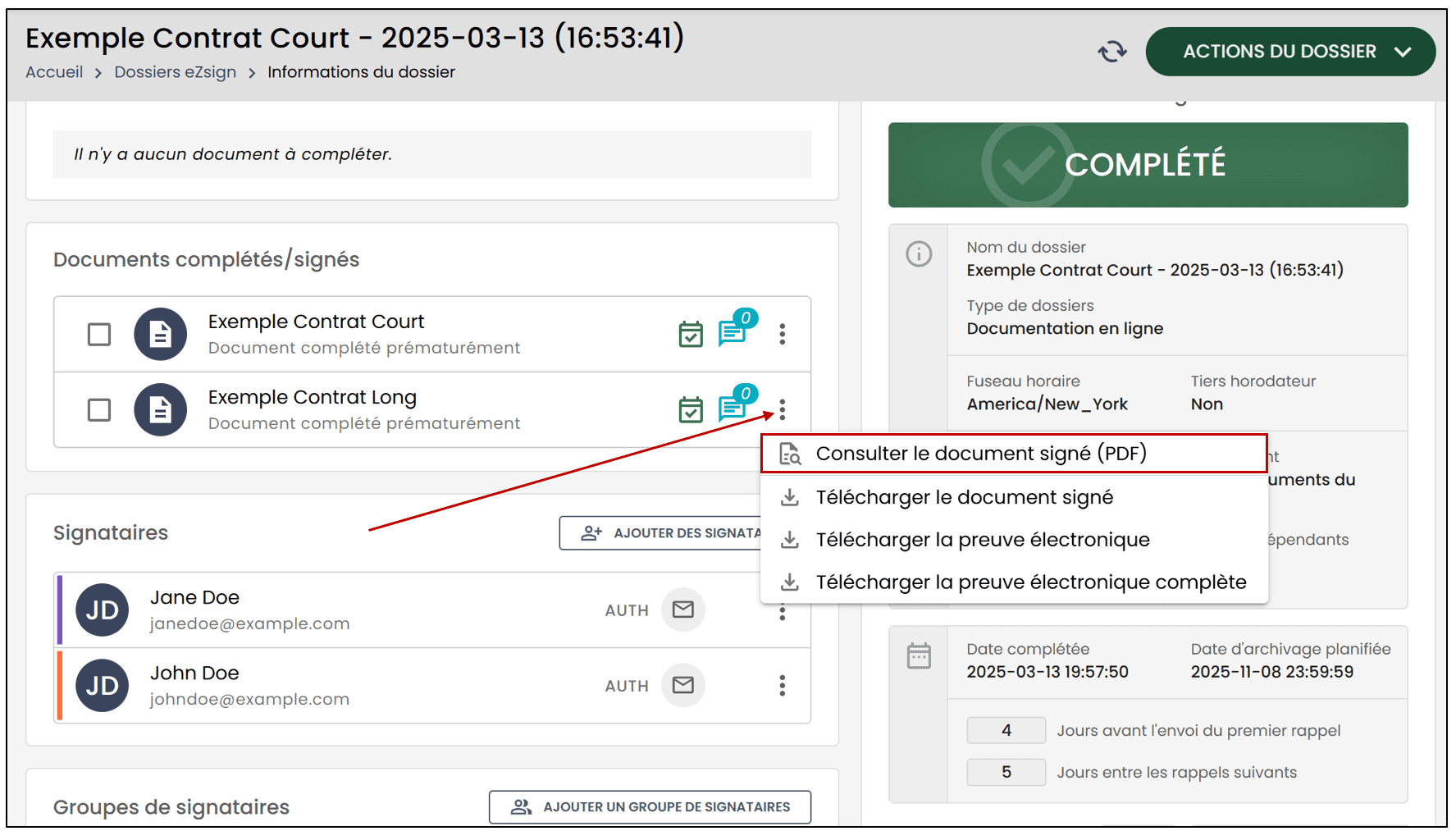Open three-dot menu for John Doe
The image size is (1456, 831).
pyautogui.click(x=782, y=685)
